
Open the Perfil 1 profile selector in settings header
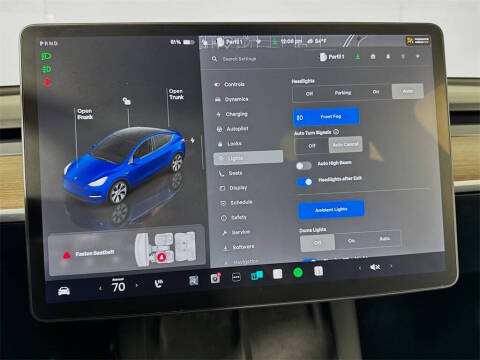[332, 57]
